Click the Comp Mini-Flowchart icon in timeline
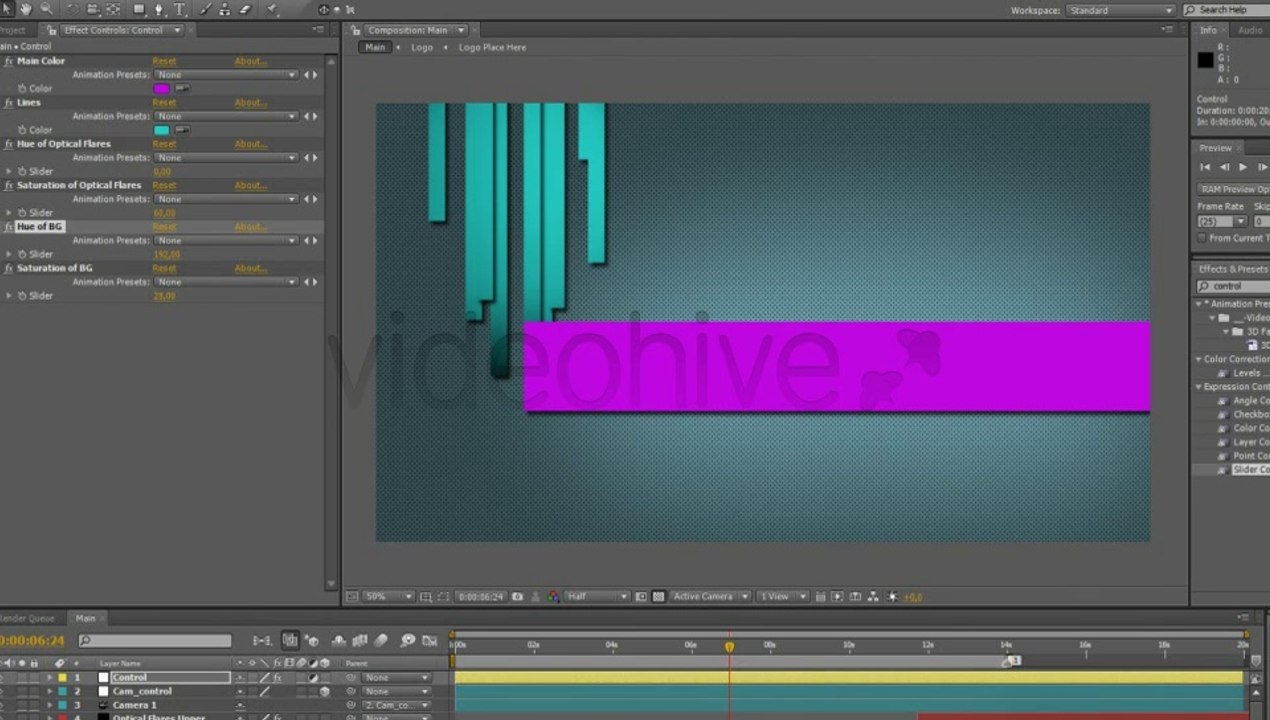The image size is (1270, 720). [x=262, y=640]
